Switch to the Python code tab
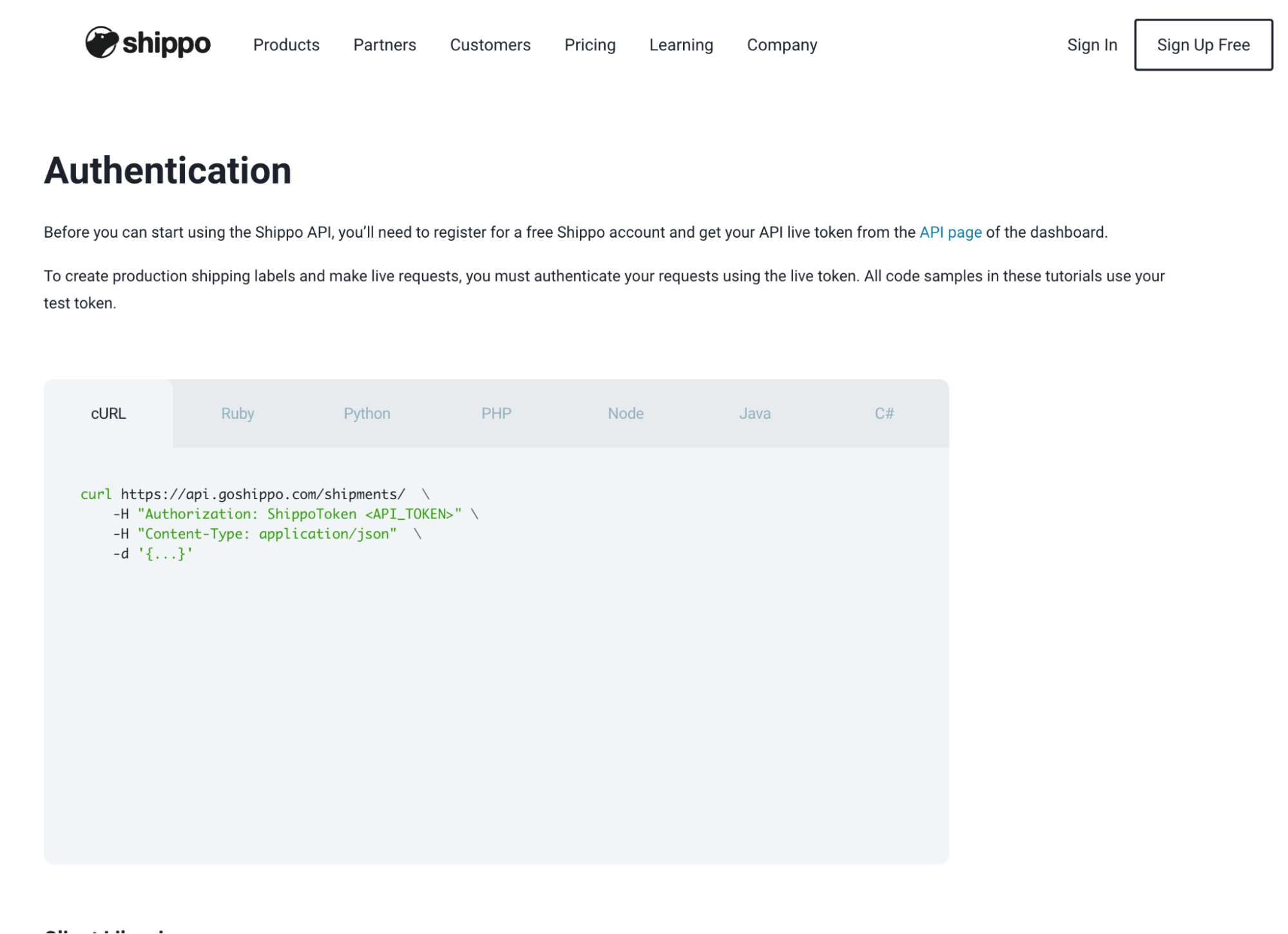The width and height of the screenshot is (1288, 934). pos(367,414)
